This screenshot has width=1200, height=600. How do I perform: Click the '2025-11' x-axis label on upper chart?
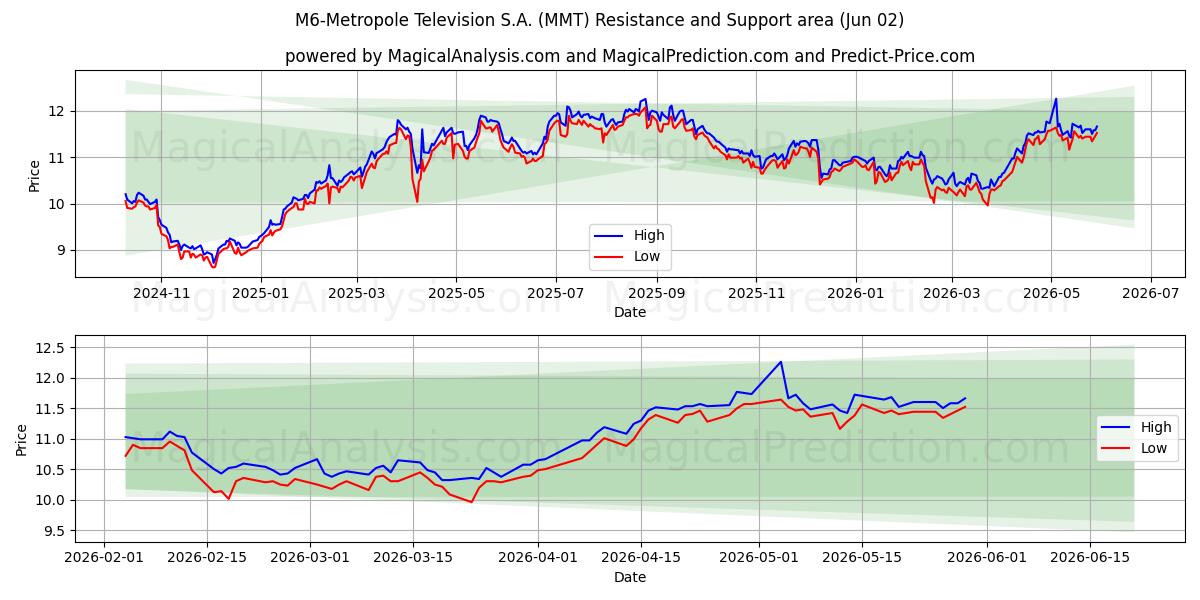(x=755, y=293)
